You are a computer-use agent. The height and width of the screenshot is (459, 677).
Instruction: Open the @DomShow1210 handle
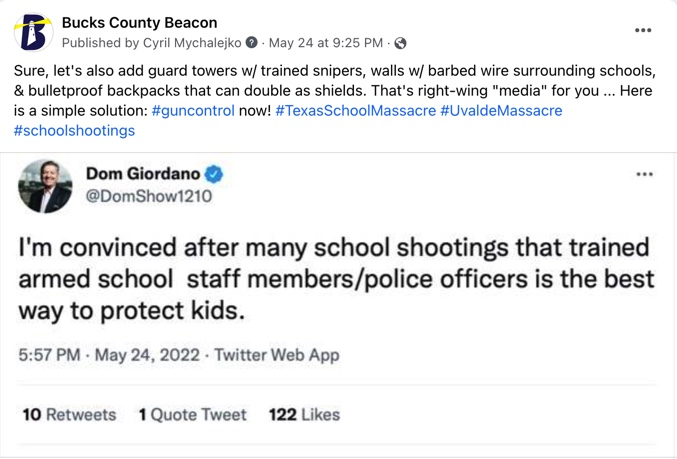click(x=149, y=196)
